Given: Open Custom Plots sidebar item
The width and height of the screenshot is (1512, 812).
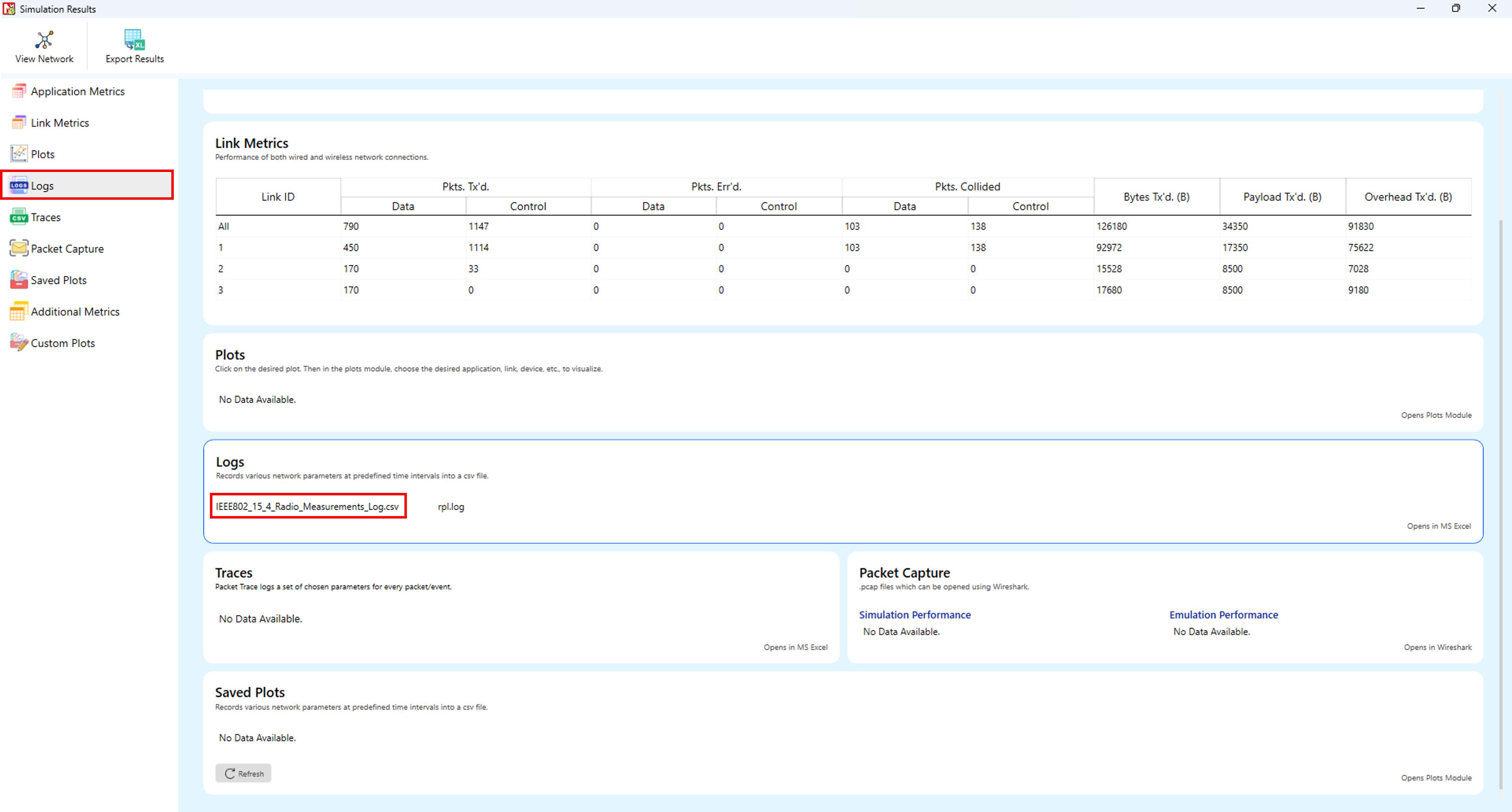Looking at the screenshot, I should click(62, 343).
